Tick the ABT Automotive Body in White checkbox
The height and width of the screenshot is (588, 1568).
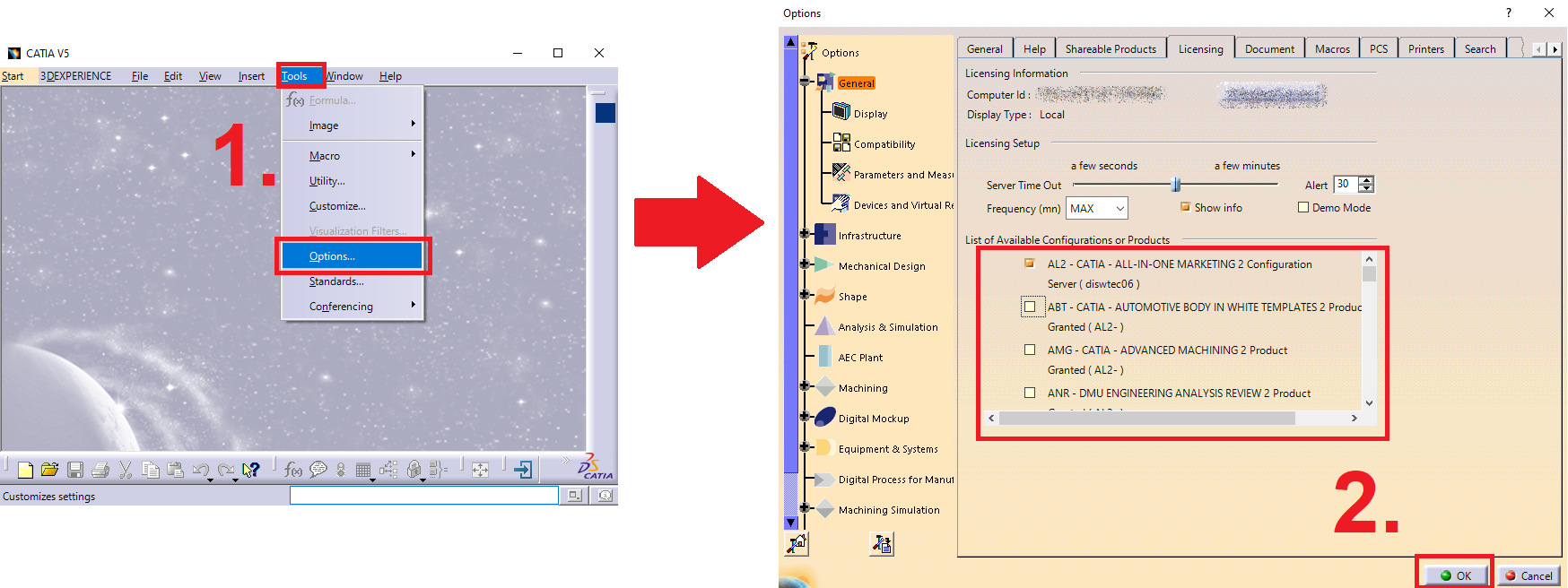point(1030,307)
